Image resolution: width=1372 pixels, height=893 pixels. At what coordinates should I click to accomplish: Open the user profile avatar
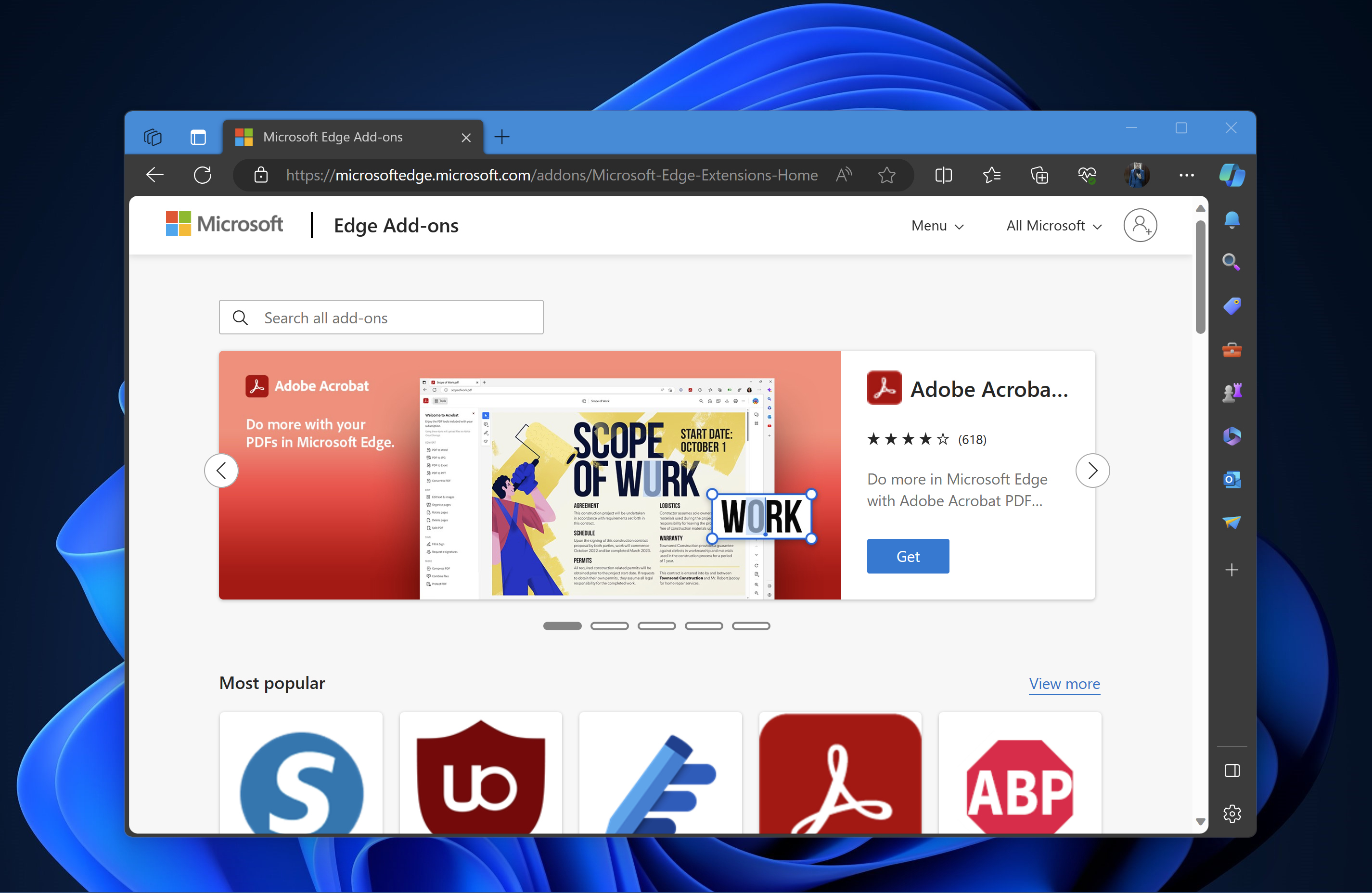coord(1137,175)
